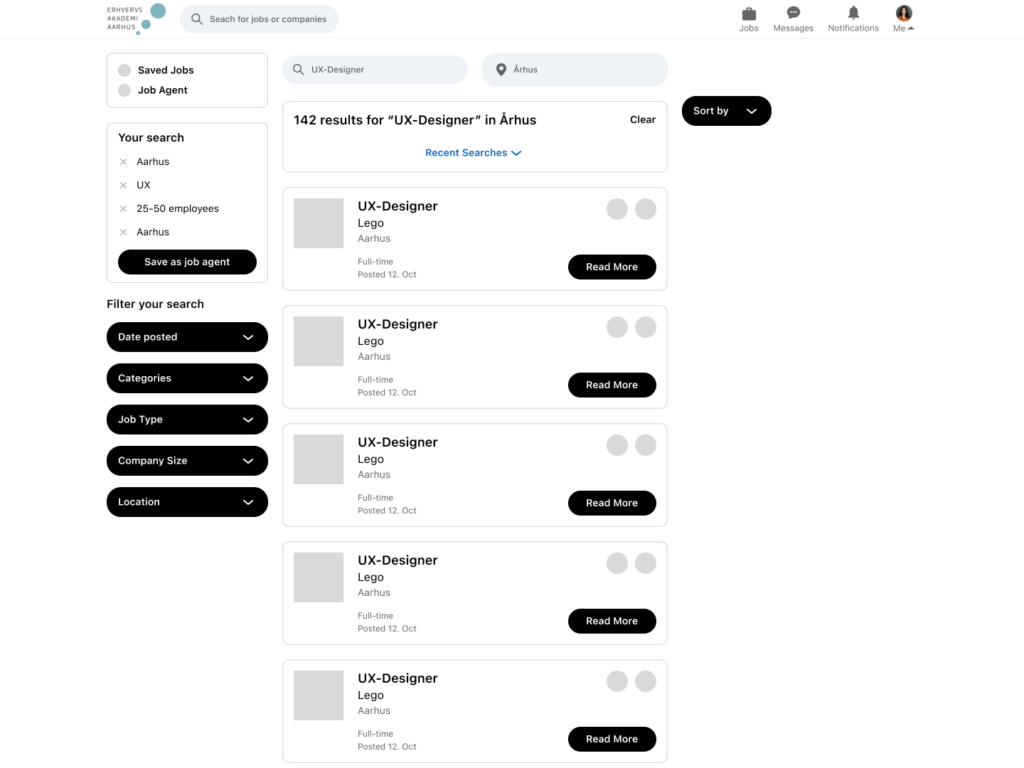
Task: Open the Jobs briefcase icon
Action: pos(748,14)
